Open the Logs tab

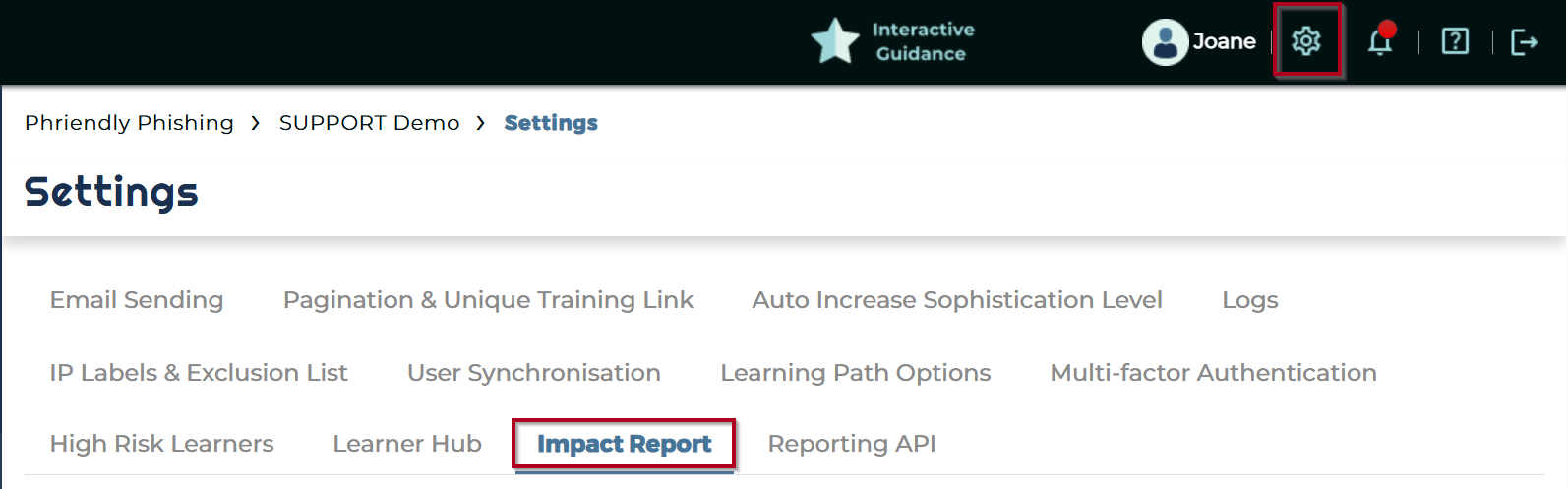click(x=1250, y=300)
